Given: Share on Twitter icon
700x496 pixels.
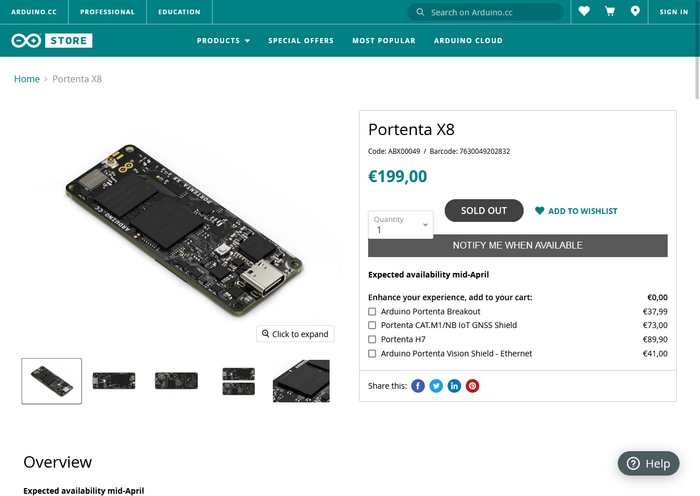Looking at the screenshot, I should pyautogui.click(x=436, y=386).
